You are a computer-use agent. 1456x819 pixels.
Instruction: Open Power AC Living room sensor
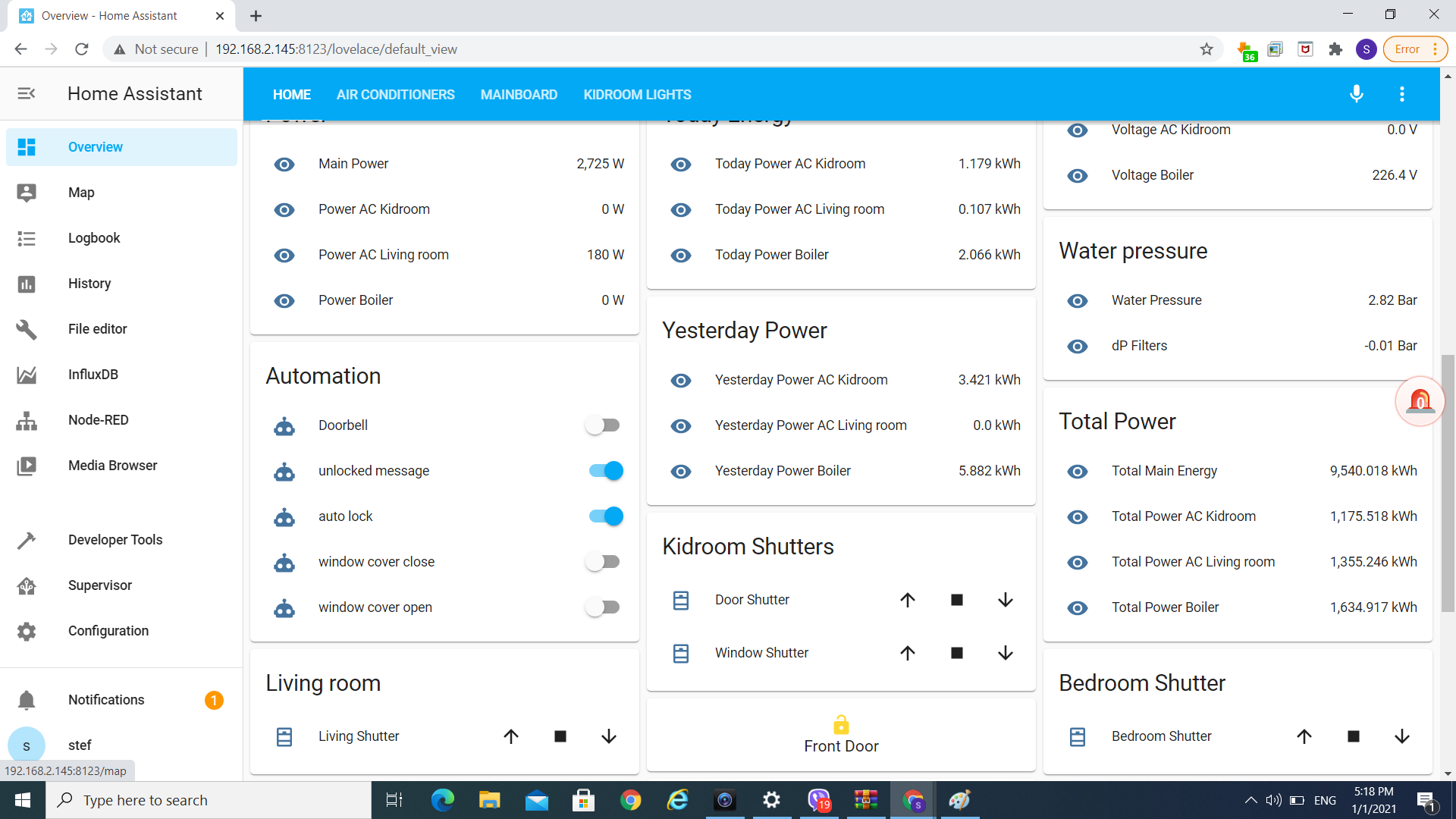445,255
